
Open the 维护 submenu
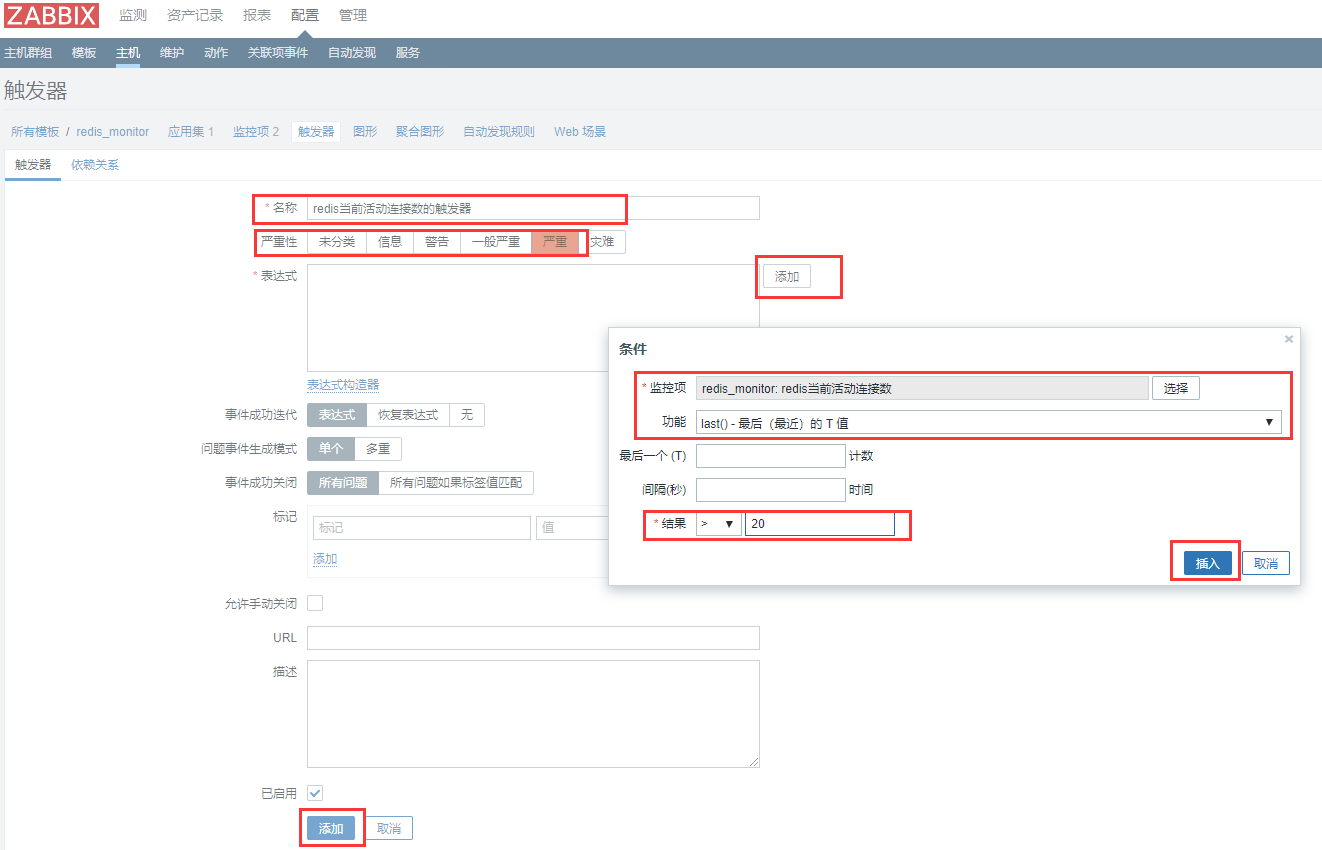pyautogui.click(x=172, y=53)
